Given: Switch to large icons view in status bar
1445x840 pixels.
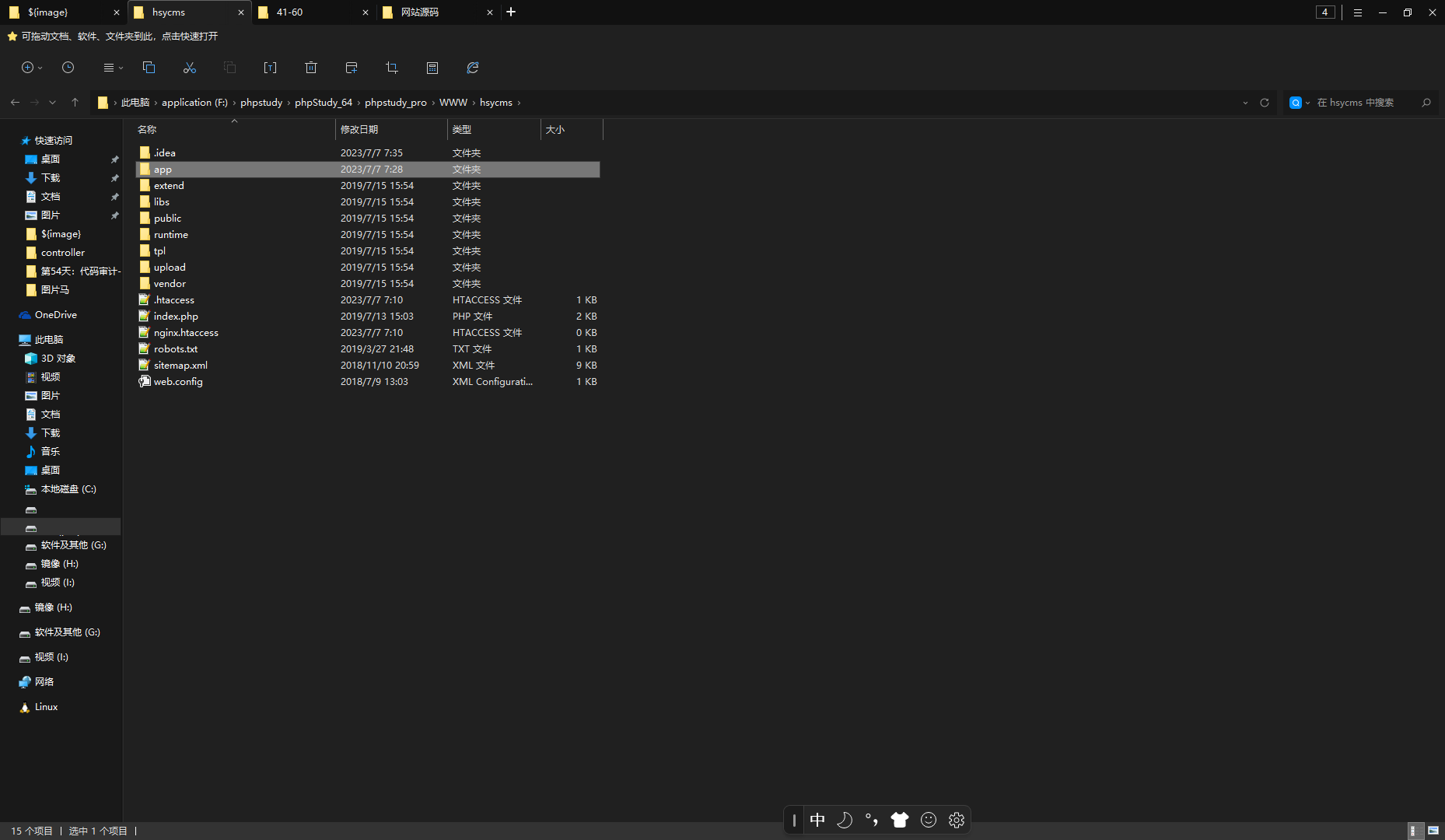Looking at the screenshot, I should click(x=1433, y=831).
